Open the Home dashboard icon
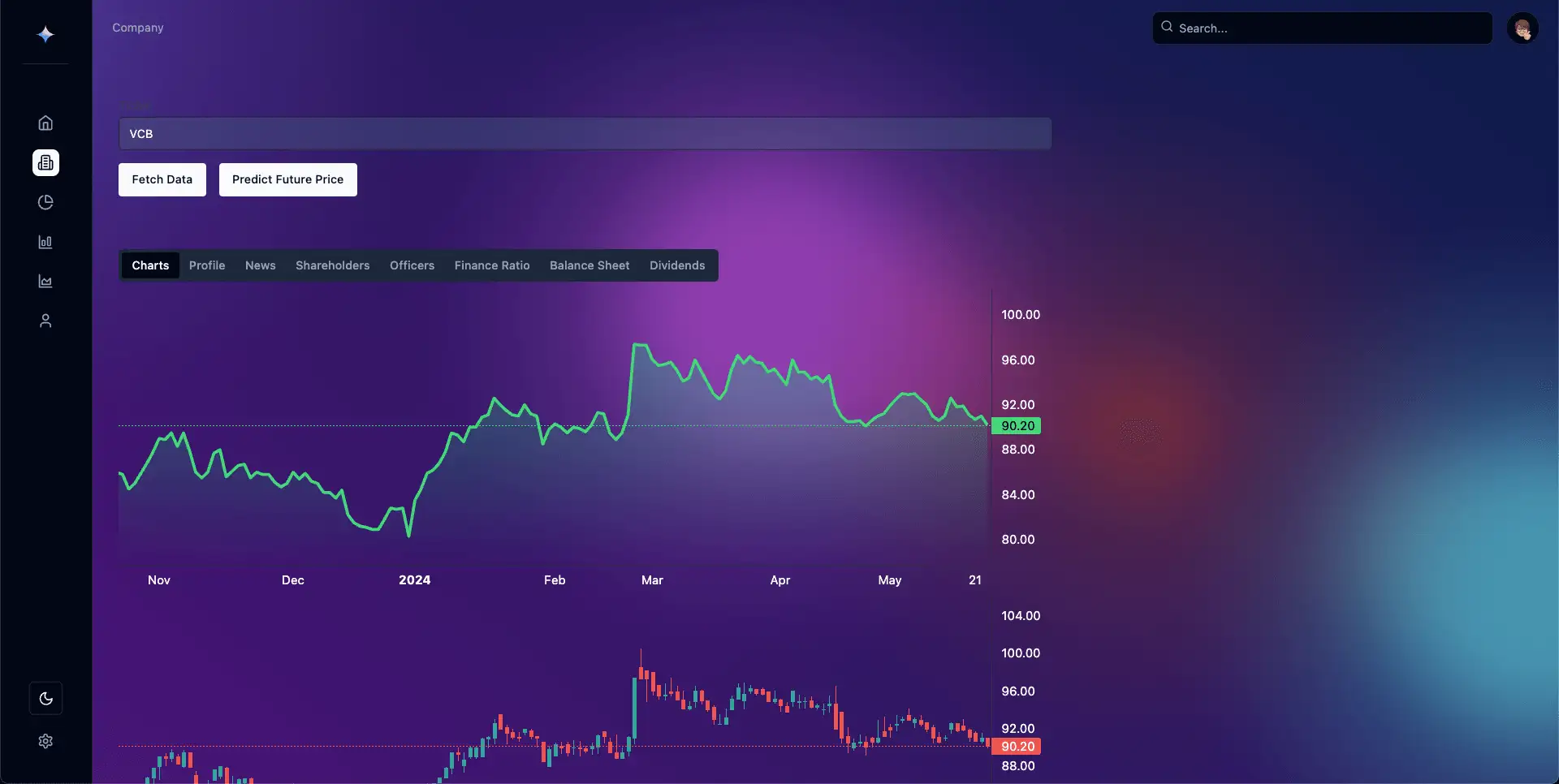The height and width of the screenshot is (784, 1559). [x=45, y=123]
